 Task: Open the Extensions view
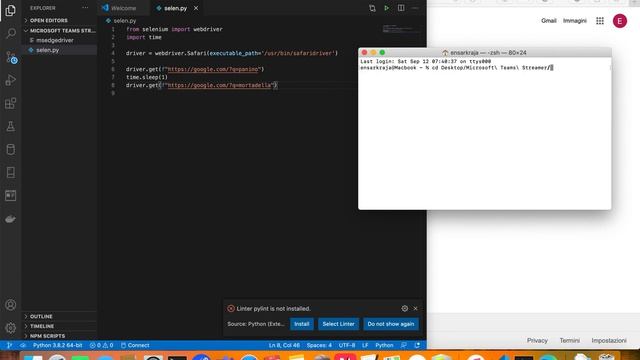tap(11, 103)
